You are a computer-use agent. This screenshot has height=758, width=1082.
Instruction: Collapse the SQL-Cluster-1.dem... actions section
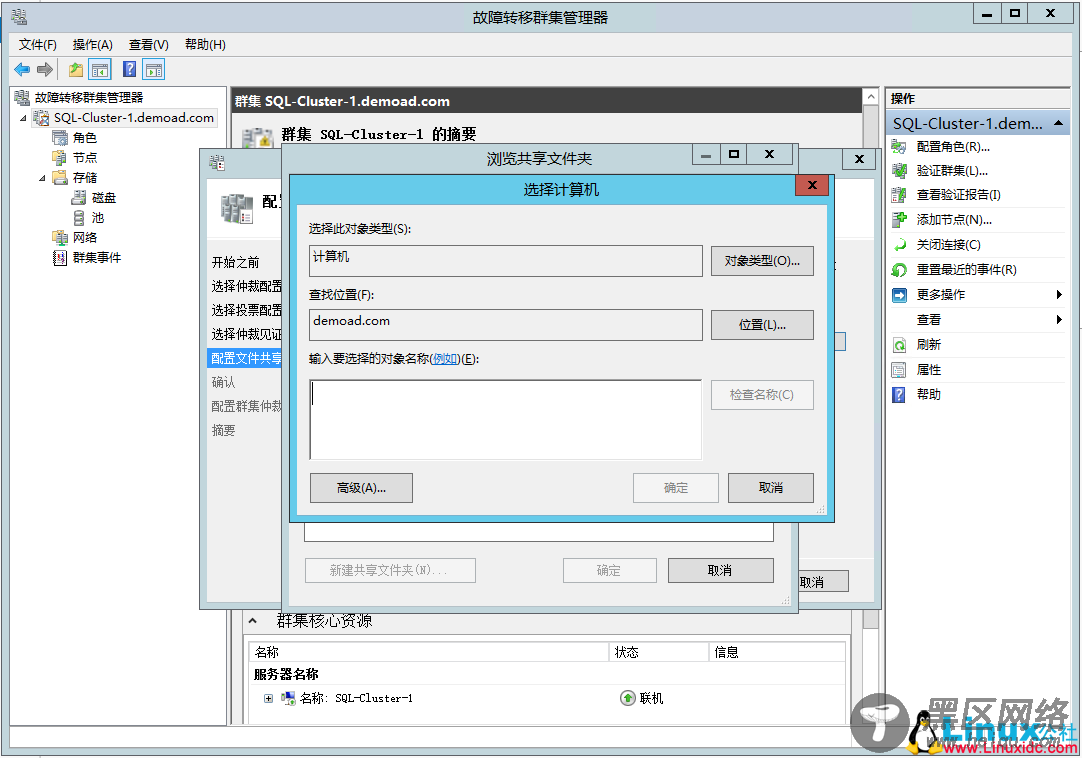coord(1058,124)
